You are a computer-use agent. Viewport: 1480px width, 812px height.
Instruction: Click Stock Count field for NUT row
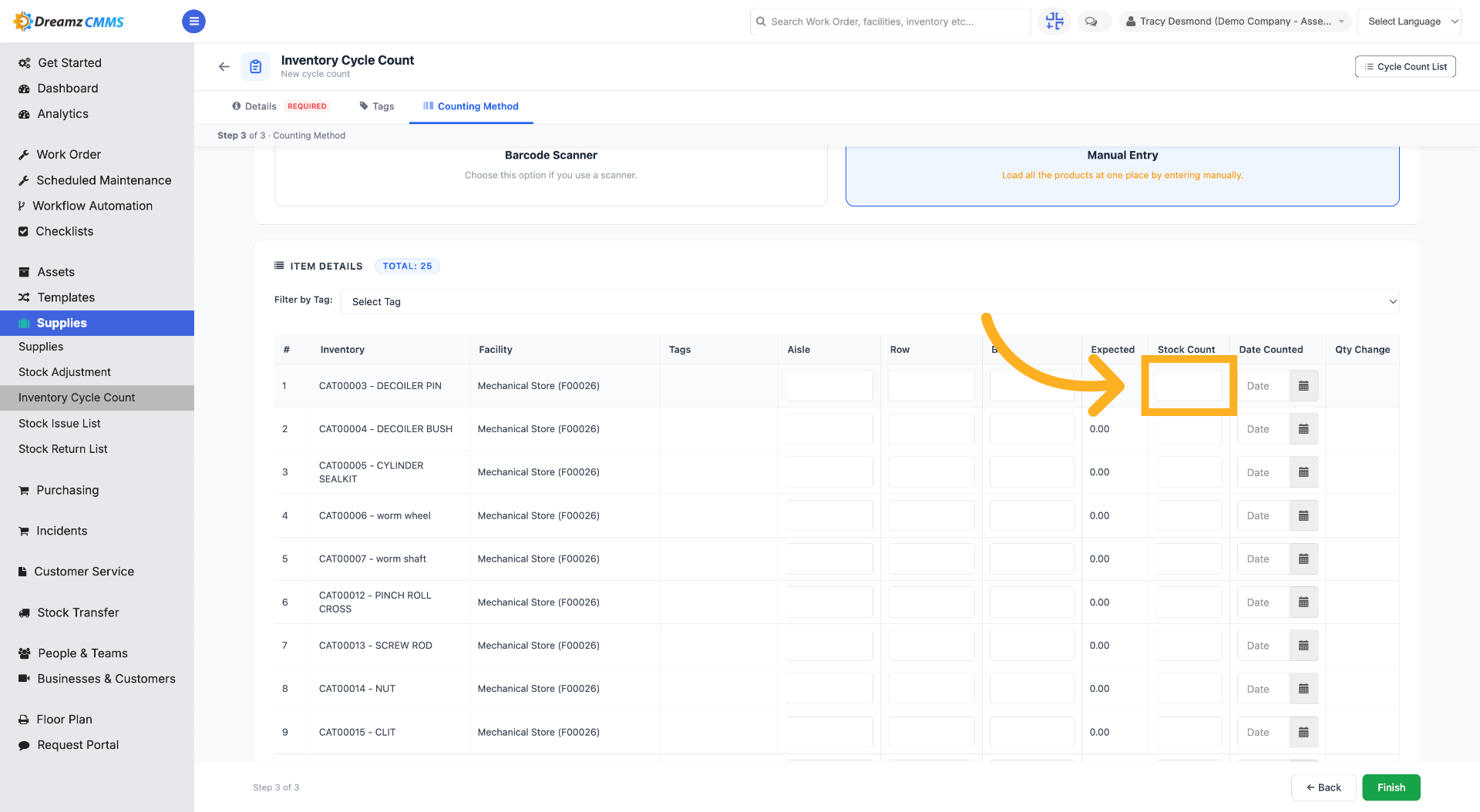click(1188, 689)
